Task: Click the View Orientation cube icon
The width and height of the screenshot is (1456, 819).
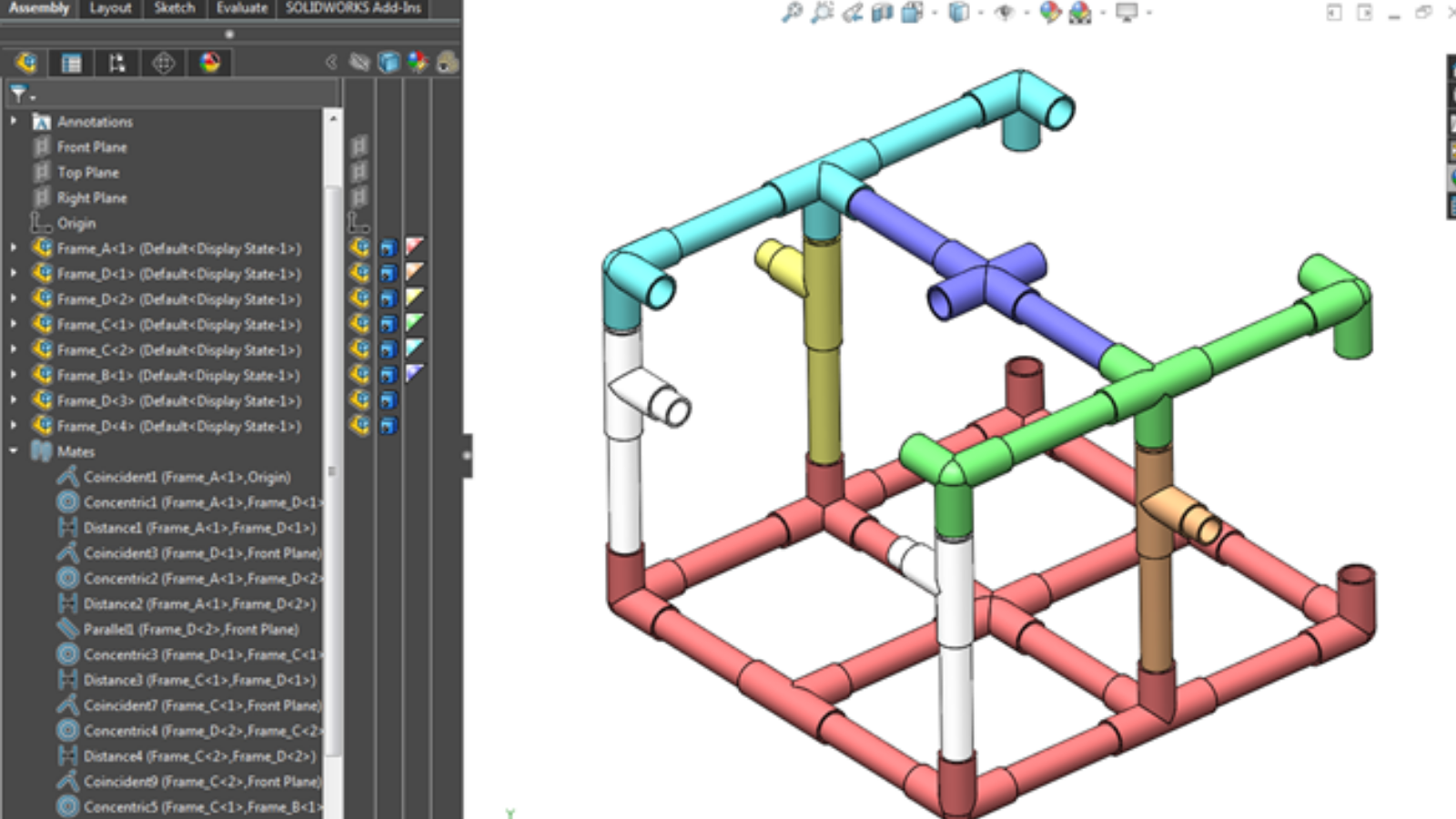Action: coord(911,12)
